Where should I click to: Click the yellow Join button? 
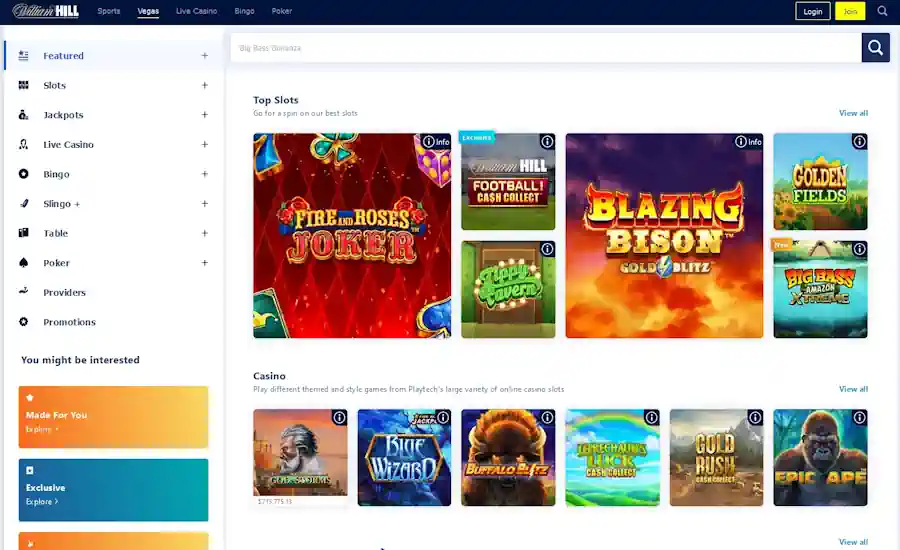(850, 11)
